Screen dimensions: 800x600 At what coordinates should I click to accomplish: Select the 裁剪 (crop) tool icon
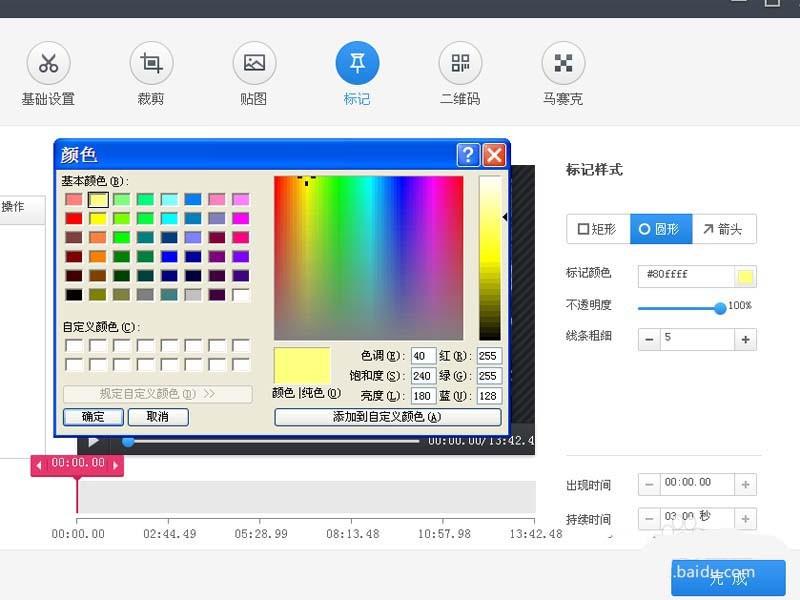pyautogui.click(x=151, y=62)
